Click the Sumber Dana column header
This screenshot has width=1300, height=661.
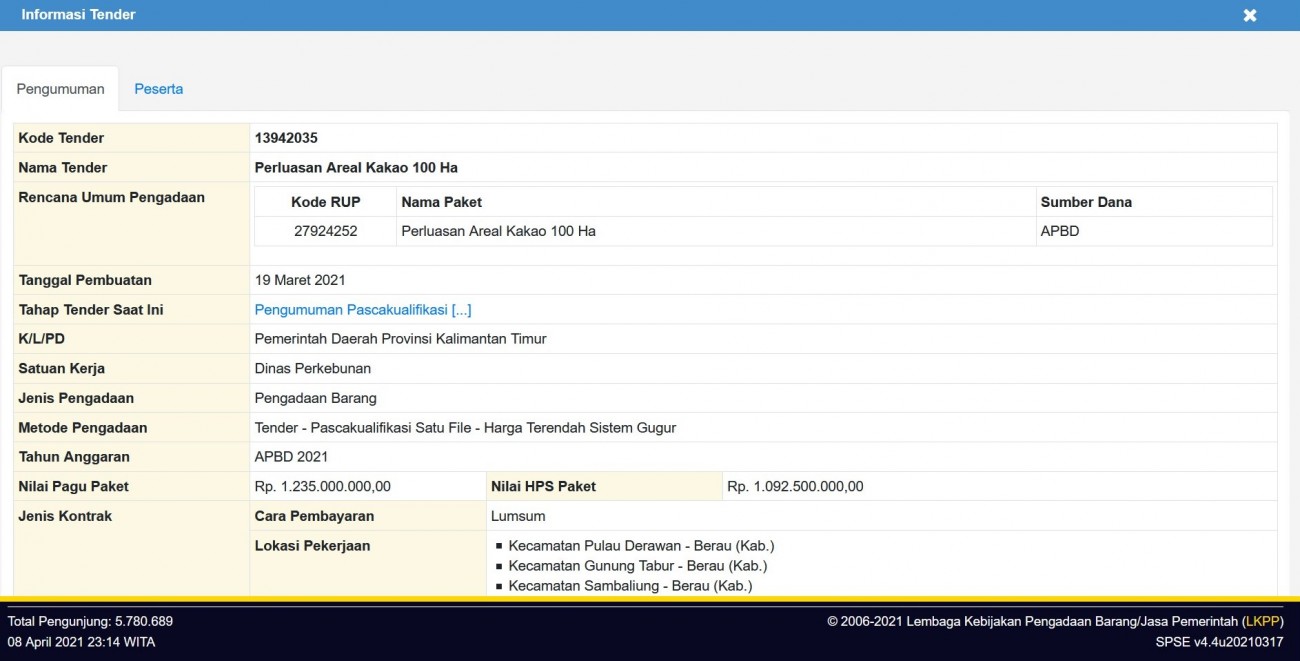(1086, 202)
